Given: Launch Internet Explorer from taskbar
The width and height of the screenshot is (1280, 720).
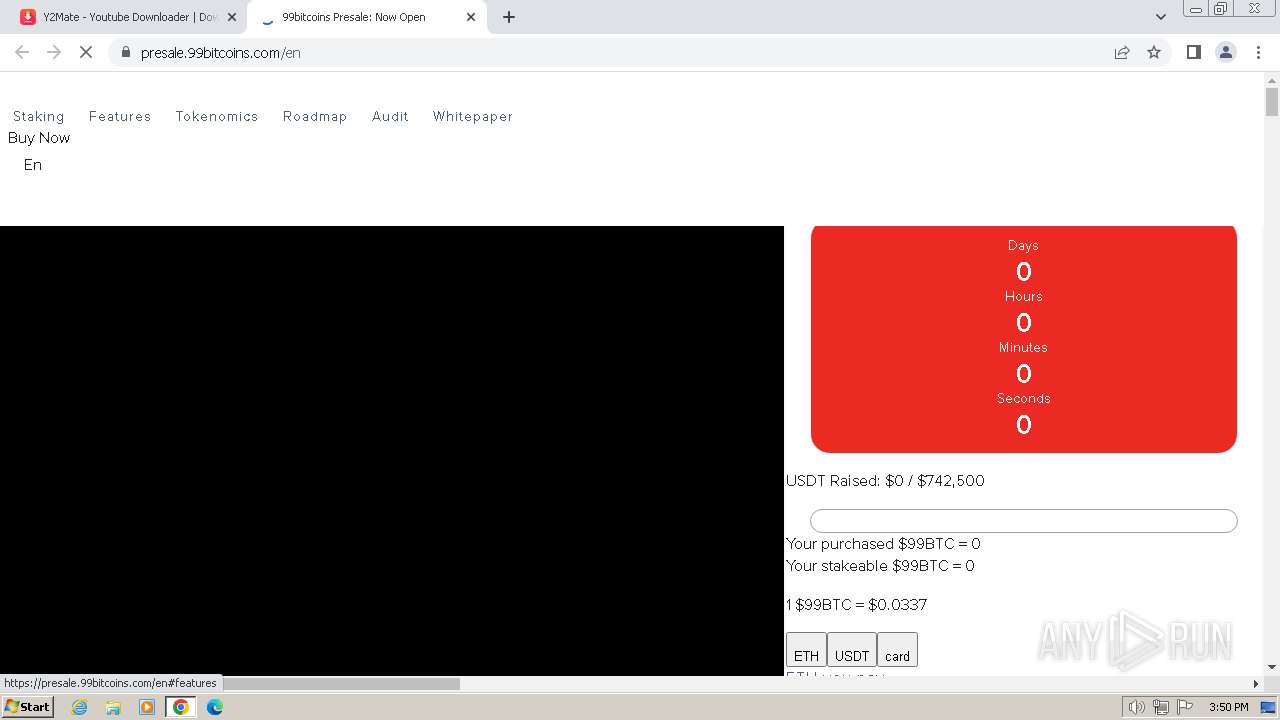Looking at the screenshot, I should pos(80,707).
